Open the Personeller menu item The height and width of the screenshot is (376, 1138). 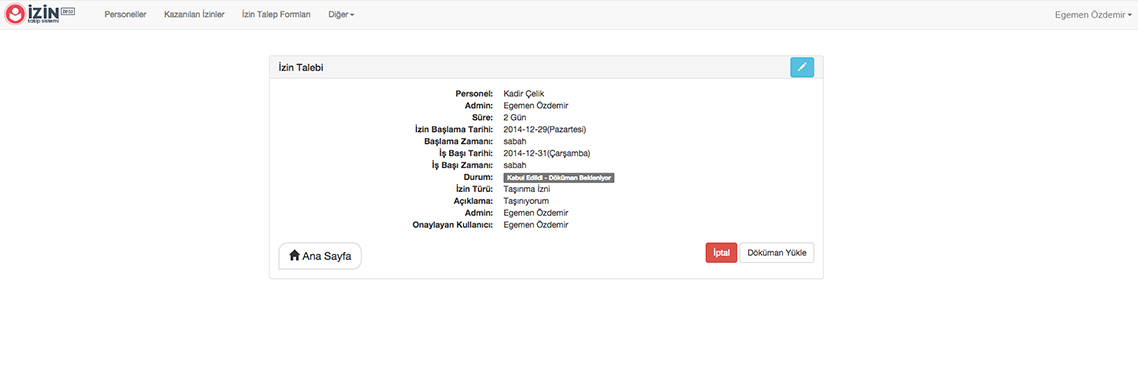(126, 15)
